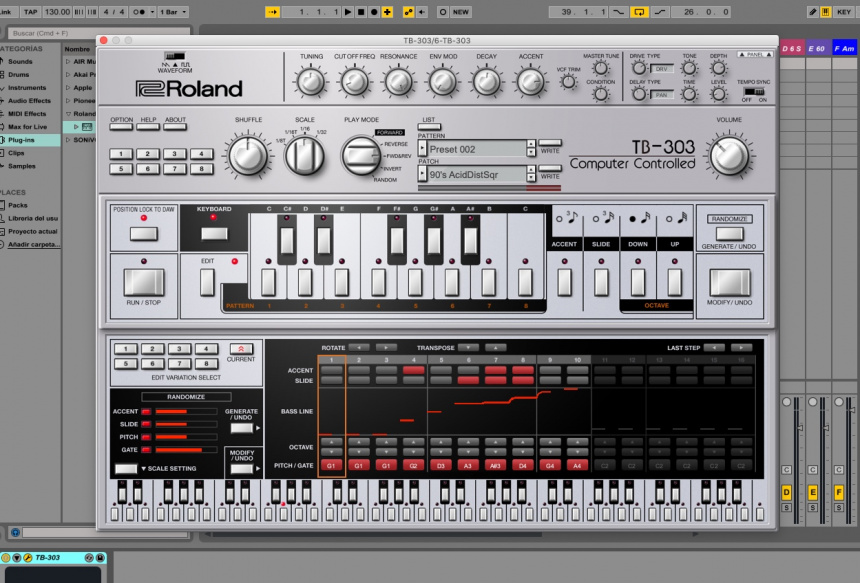Click the OPTION button
Viewport: 860px width, 583px height.
(x=121, y=125)
